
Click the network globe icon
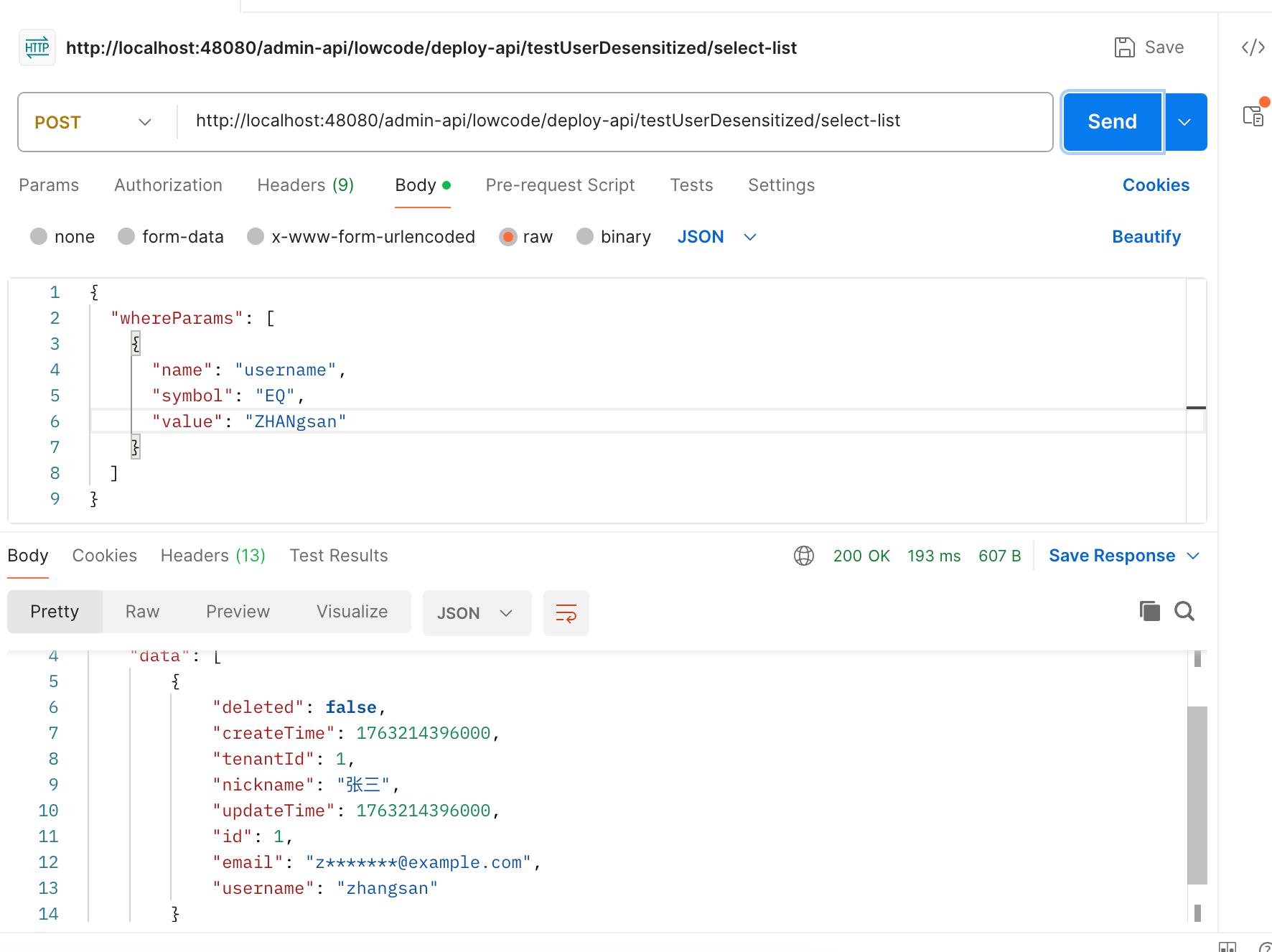804,556
